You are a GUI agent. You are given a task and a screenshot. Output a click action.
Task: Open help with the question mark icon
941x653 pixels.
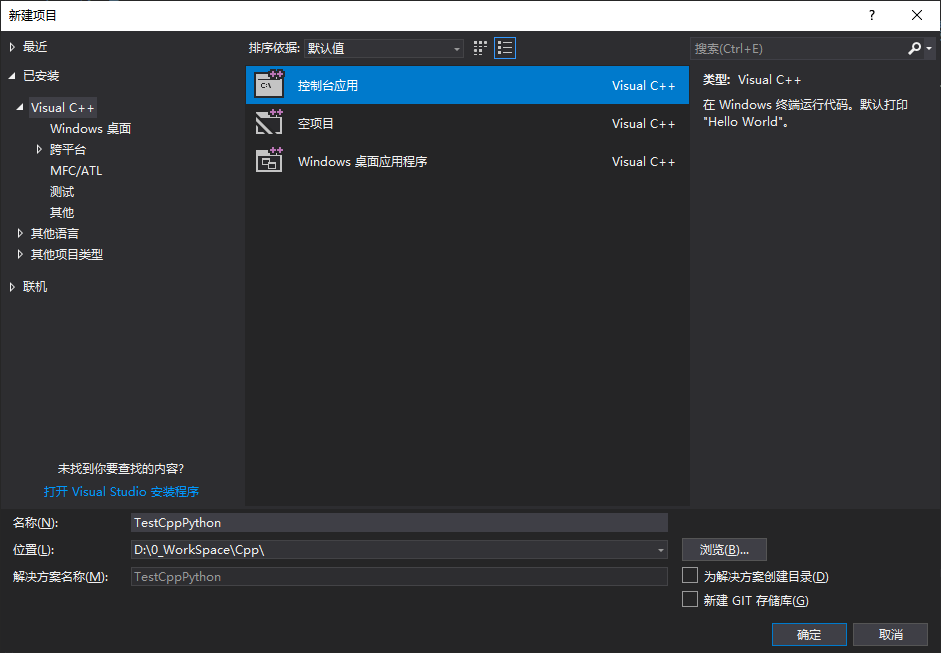[871, 15]
